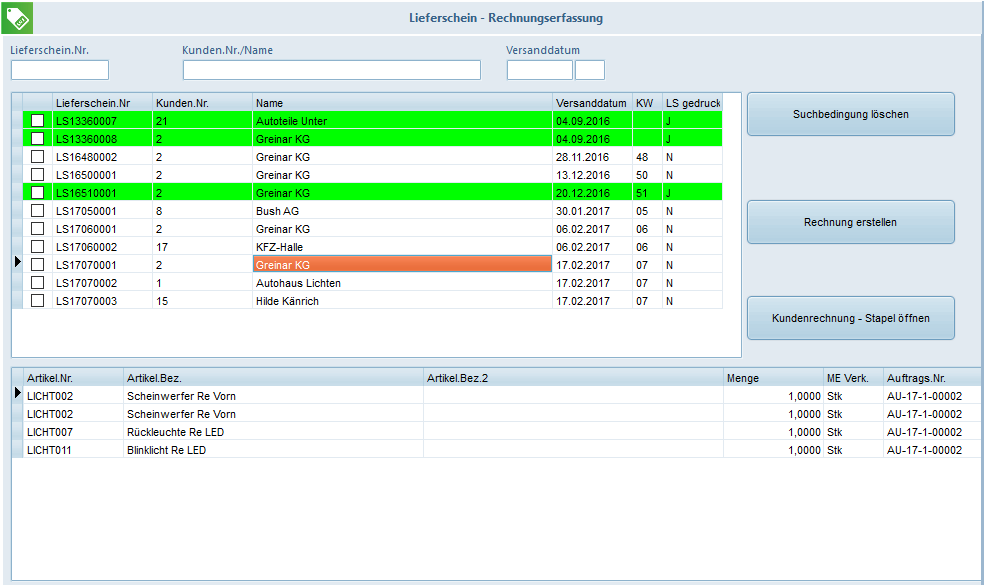
Task: Select checkbox of delivery note LS17070001
Action: coord(38,265)
